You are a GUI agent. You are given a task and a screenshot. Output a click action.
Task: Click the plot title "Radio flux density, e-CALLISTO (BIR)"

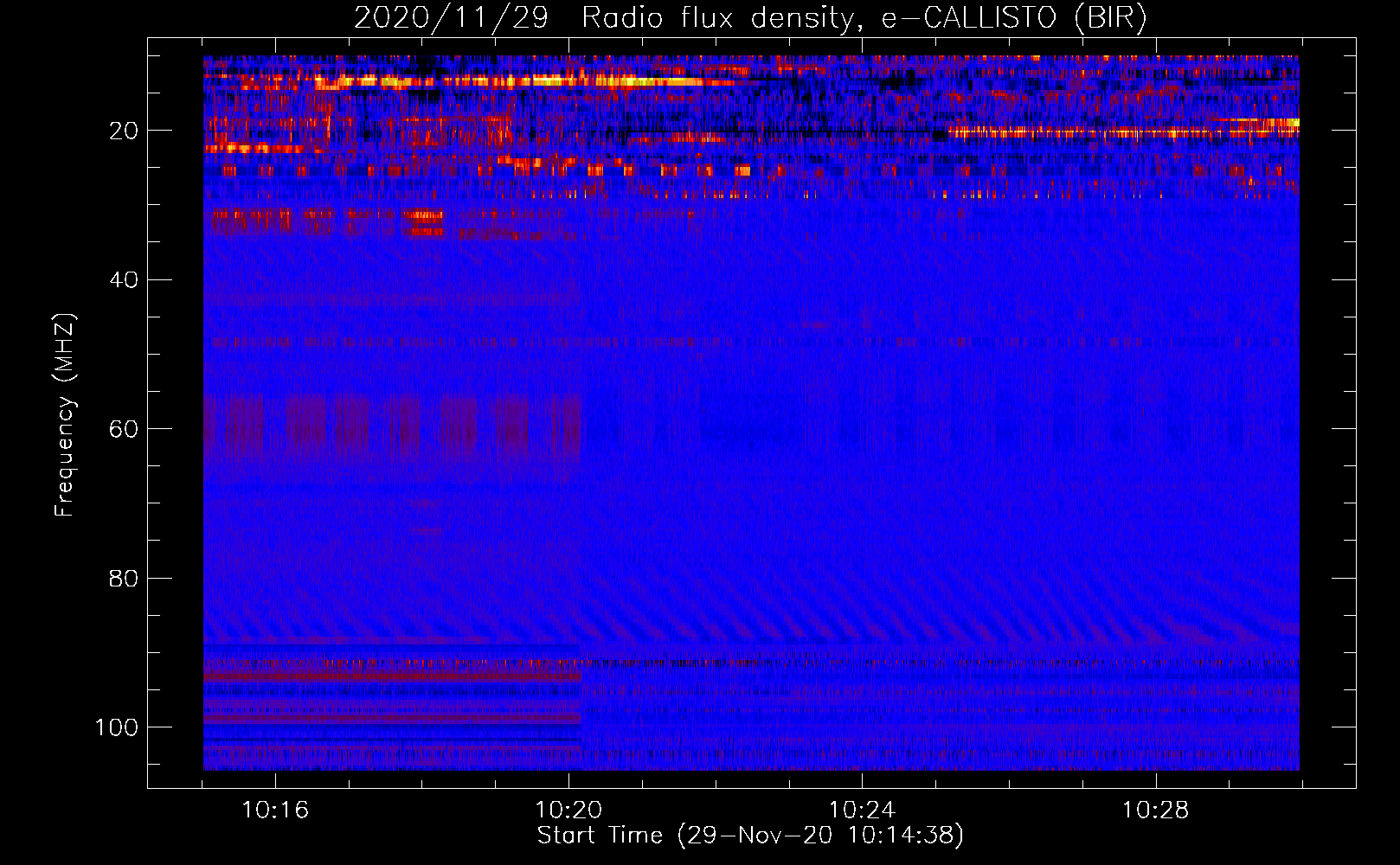(864, 17)
